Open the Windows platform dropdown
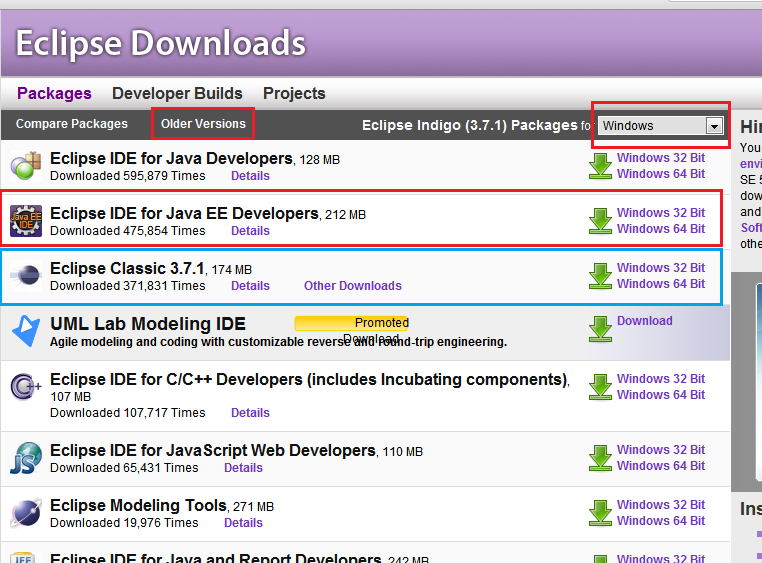Screen dimensions: 762x563 pos(660,126)
